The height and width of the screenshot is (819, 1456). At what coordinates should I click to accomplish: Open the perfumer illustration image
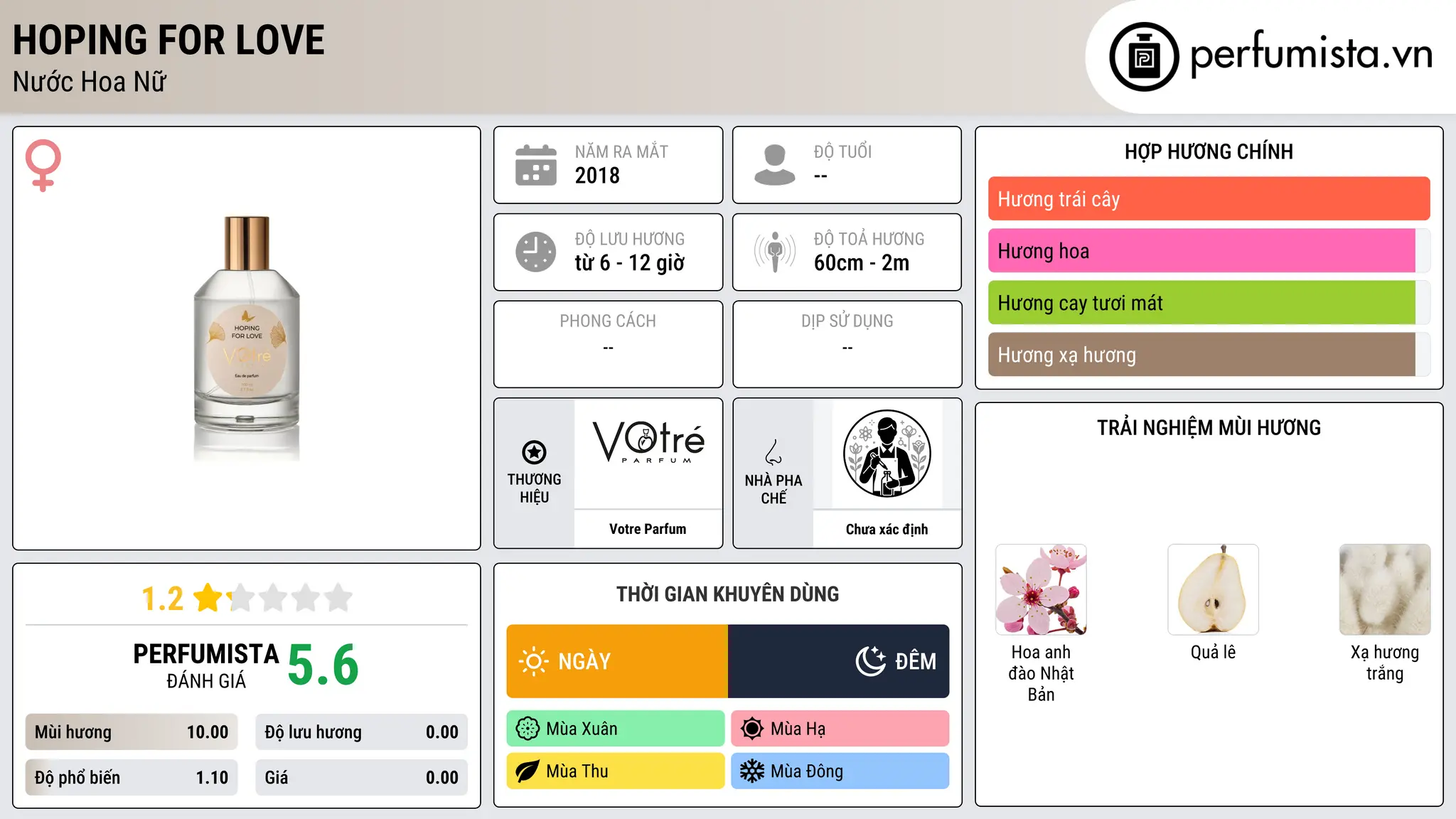coord(887,454)
